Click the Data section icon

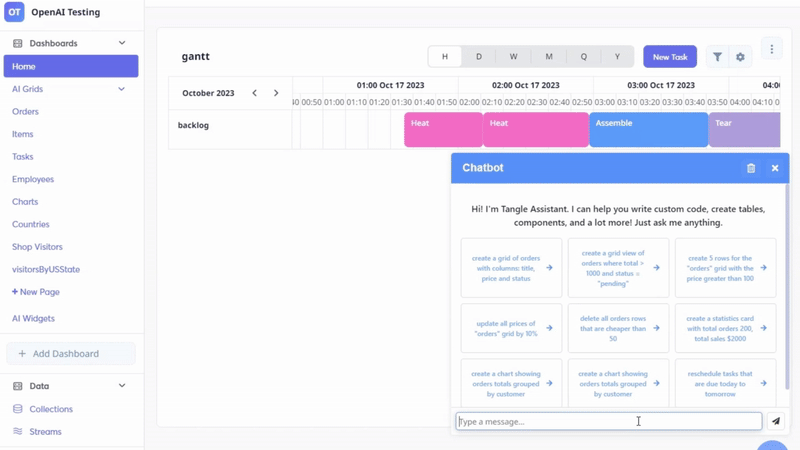tap(18, 386)
